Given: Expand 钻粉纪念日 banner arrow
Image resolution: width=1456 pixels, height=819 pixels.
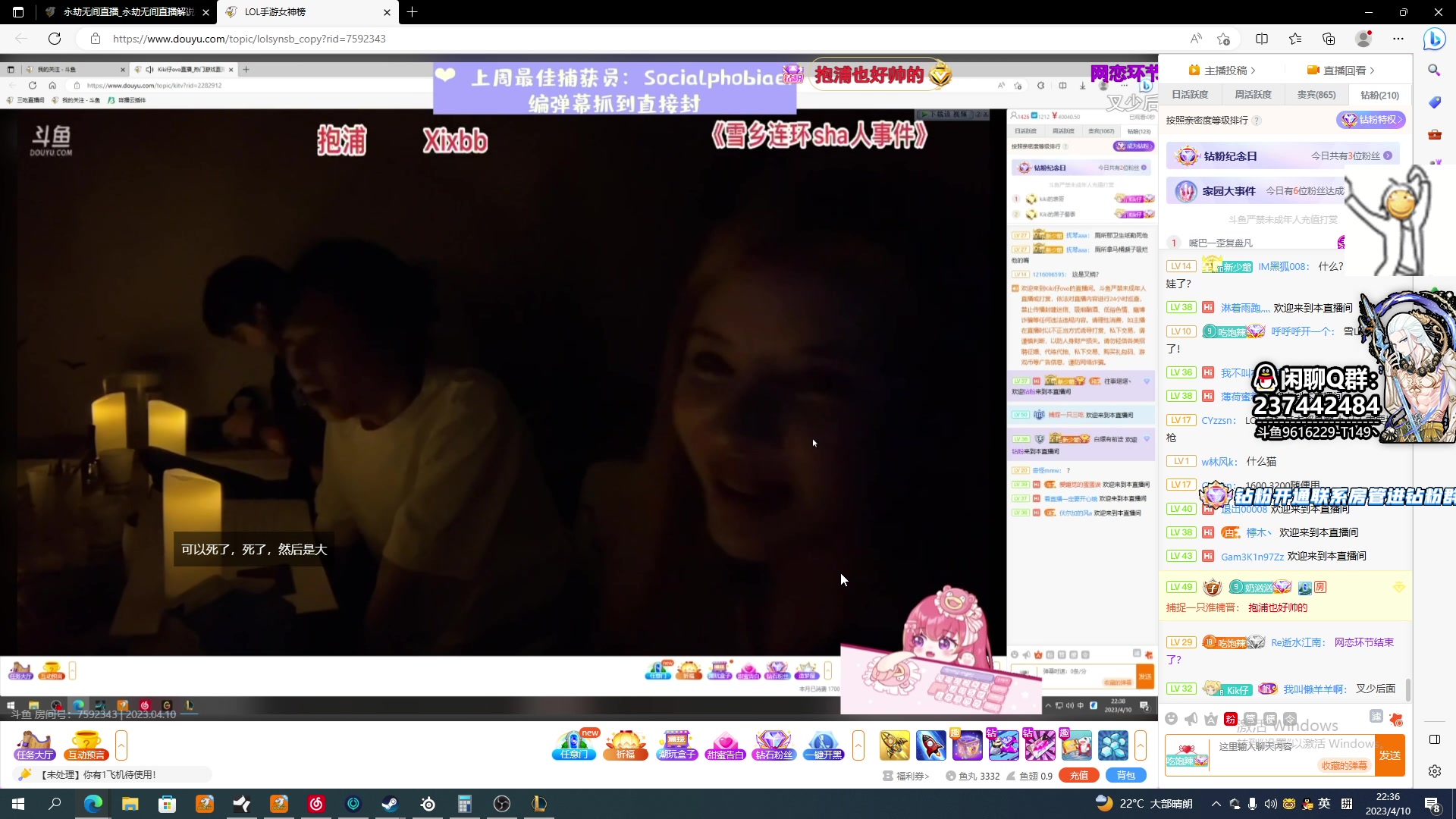Looking at the screenshot, I should click(x=1388, y=155).
